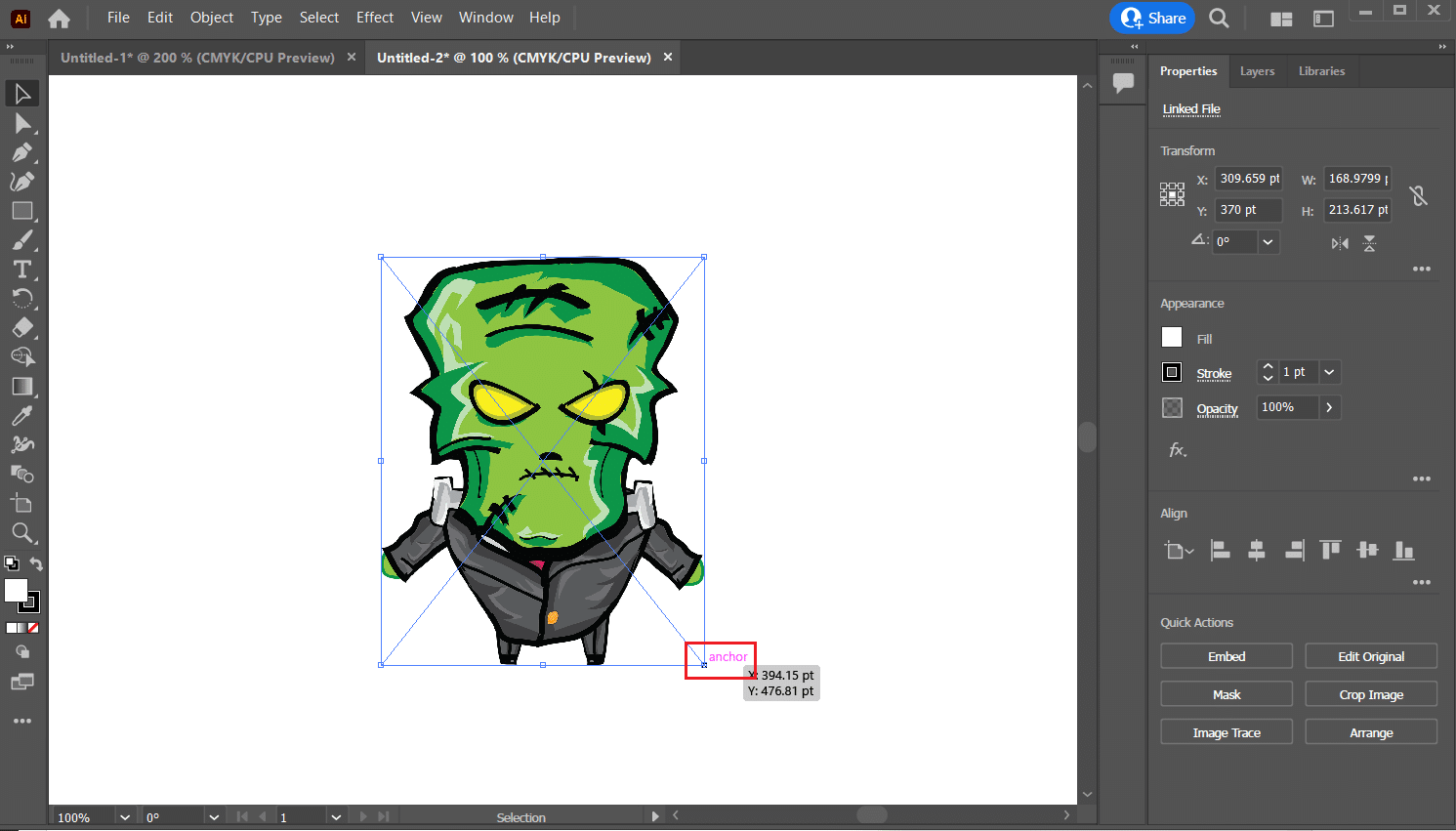This screenshot has width=1456, height=831.
Task: Flip the selection horizontally
Action: coord(1339,243)
